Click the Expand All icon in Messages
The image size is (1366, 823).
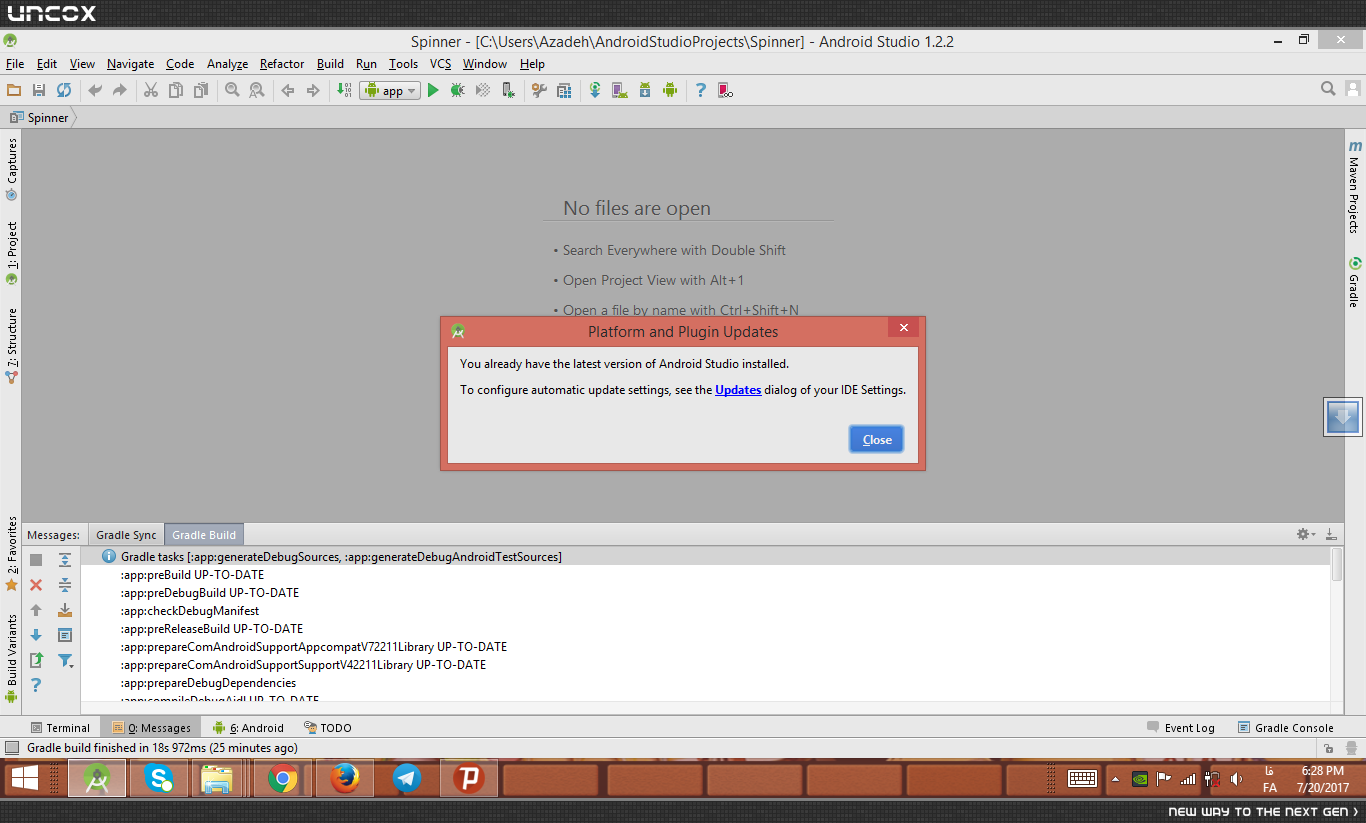[65, 560]
